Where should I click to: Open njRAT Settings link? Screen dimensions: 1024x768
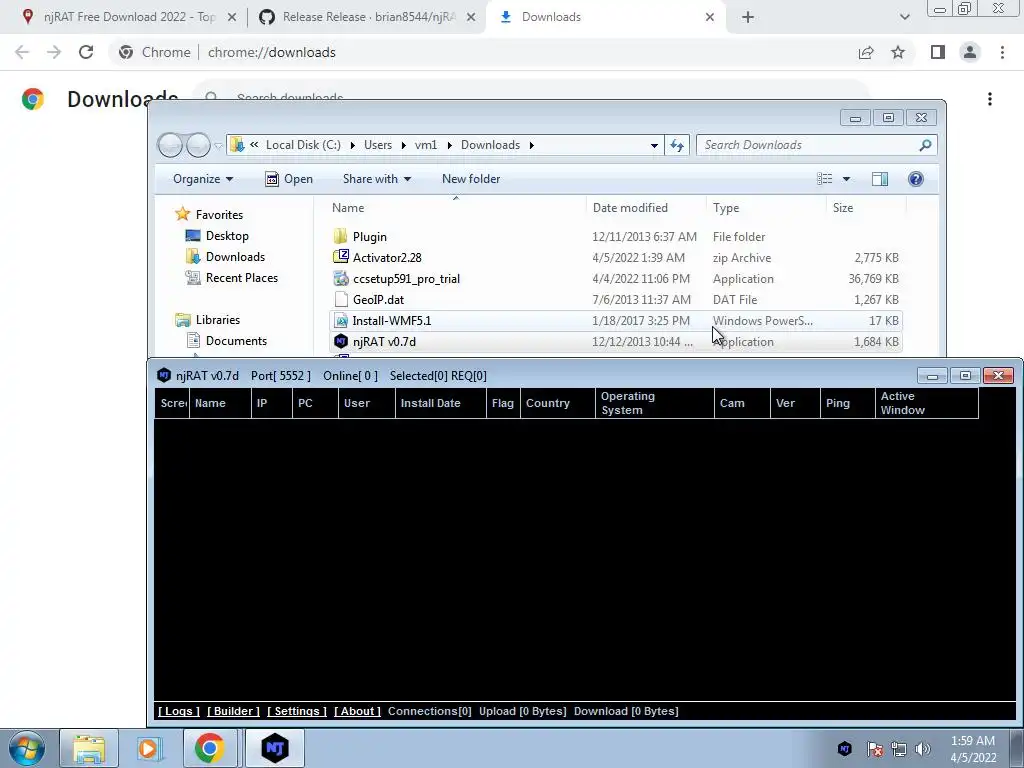pyautogui.click(x=296, y=711)
